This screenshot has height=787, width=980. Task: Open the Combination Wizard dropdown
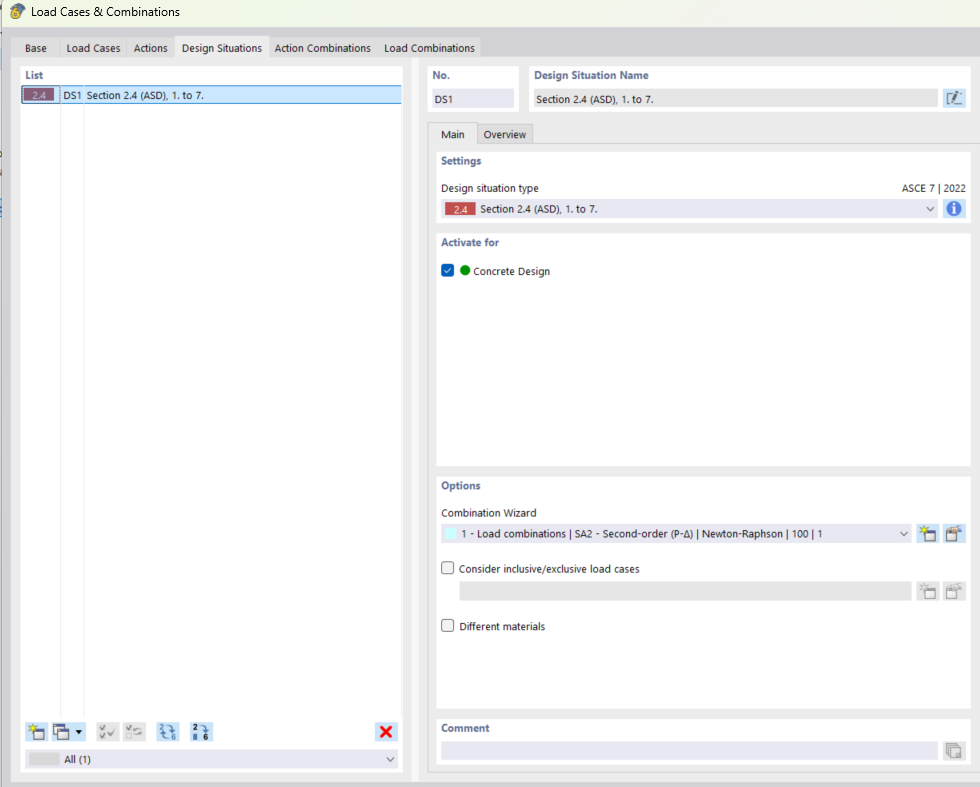676,533
